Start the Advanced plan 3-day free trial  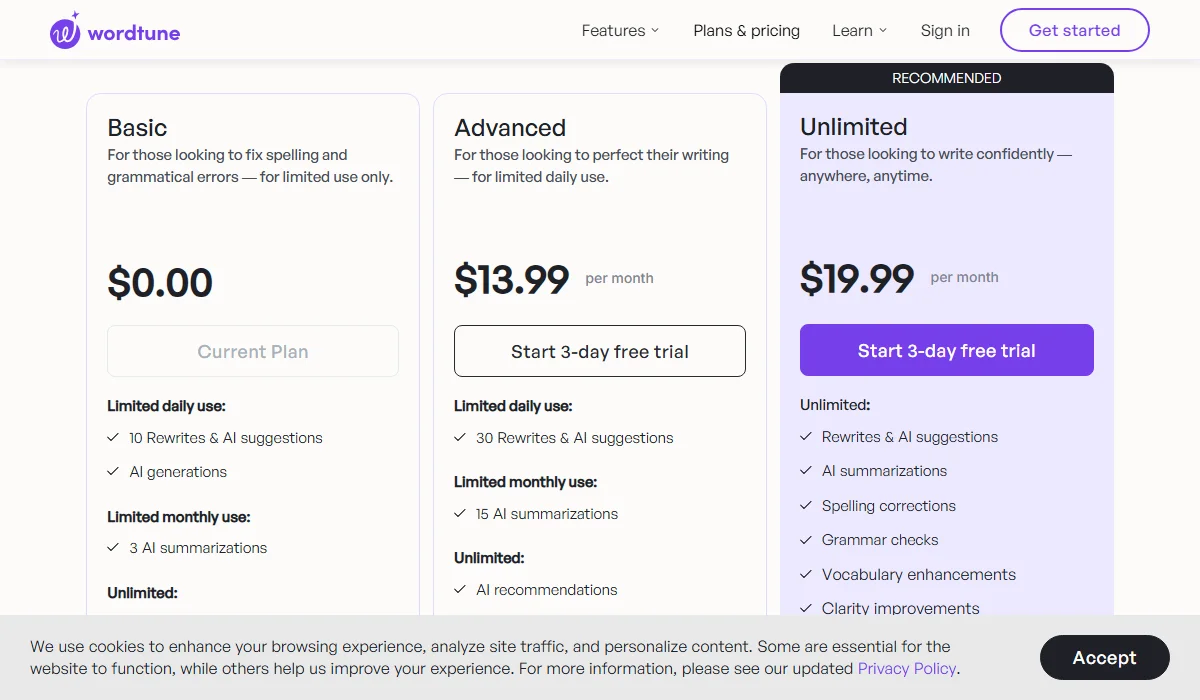tap(599, 351)
